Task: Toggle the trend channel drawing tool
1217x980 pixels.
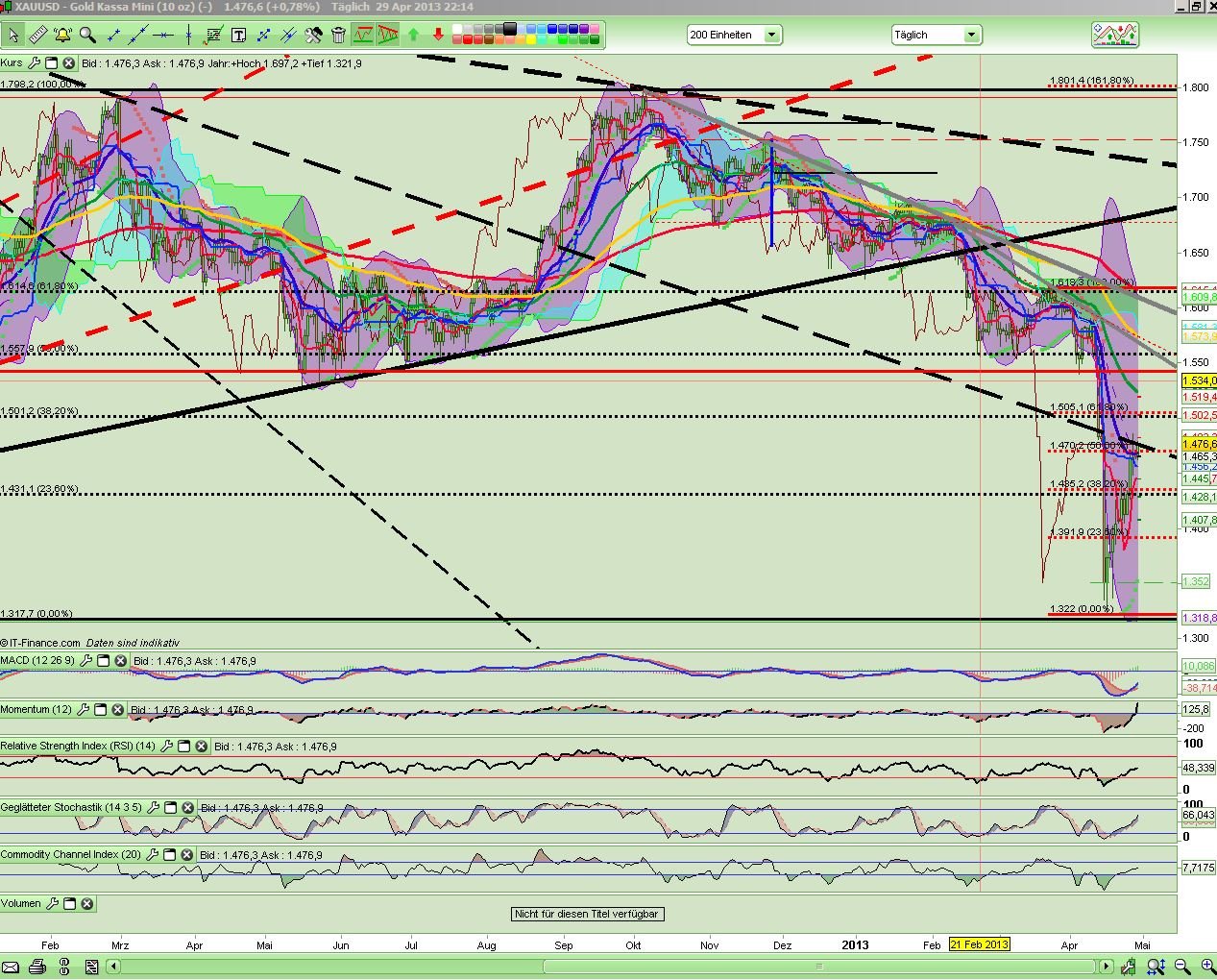Action: [x=363, y=36]
